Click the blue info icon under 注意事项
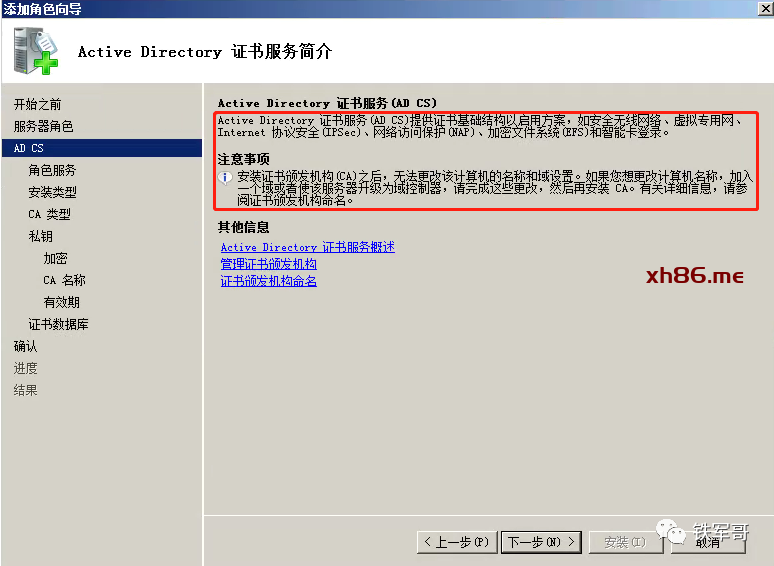The image size is (774, 566). (x=225, y=177)
